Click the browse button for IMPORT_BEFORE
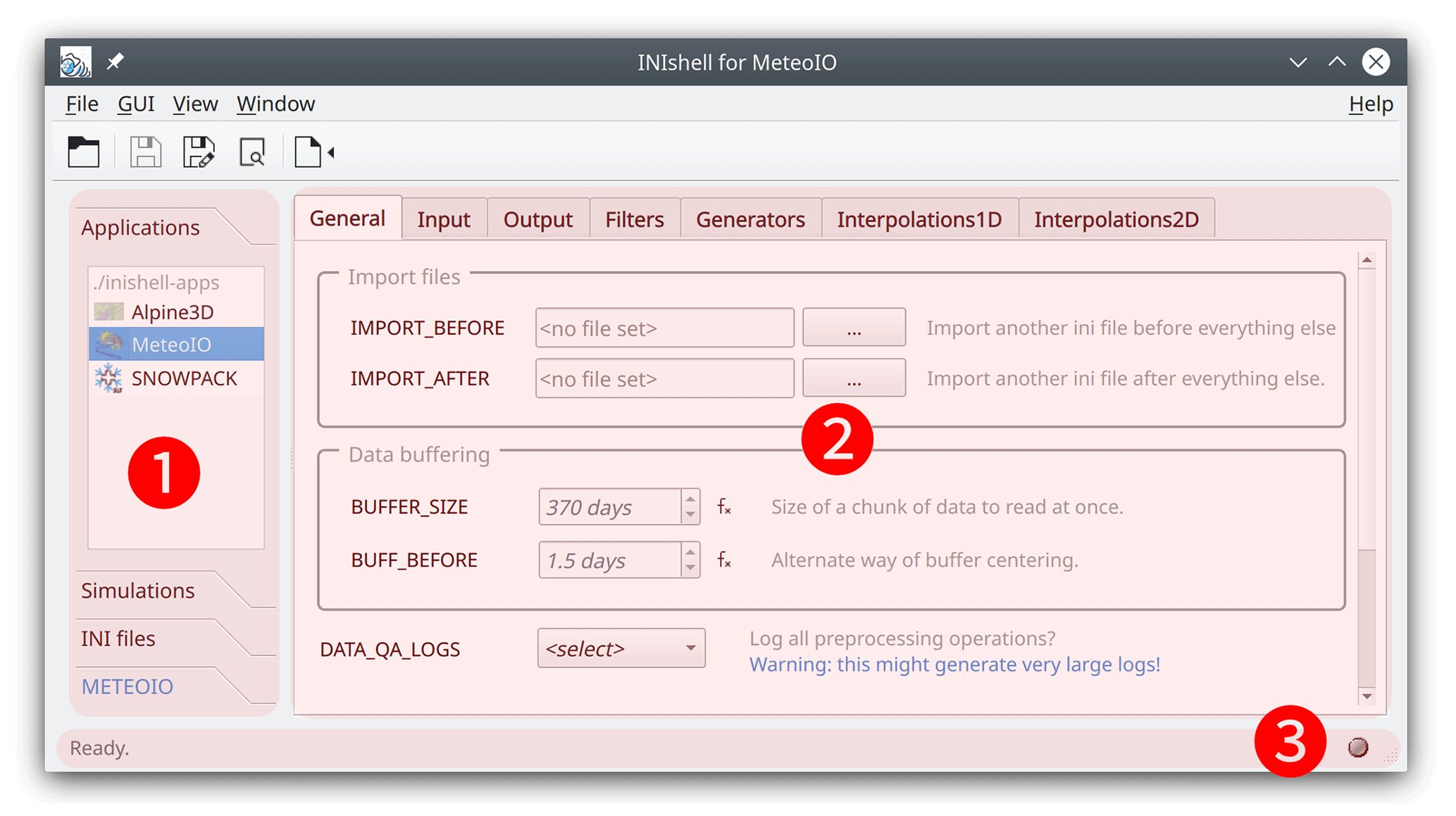 (854, 328)
